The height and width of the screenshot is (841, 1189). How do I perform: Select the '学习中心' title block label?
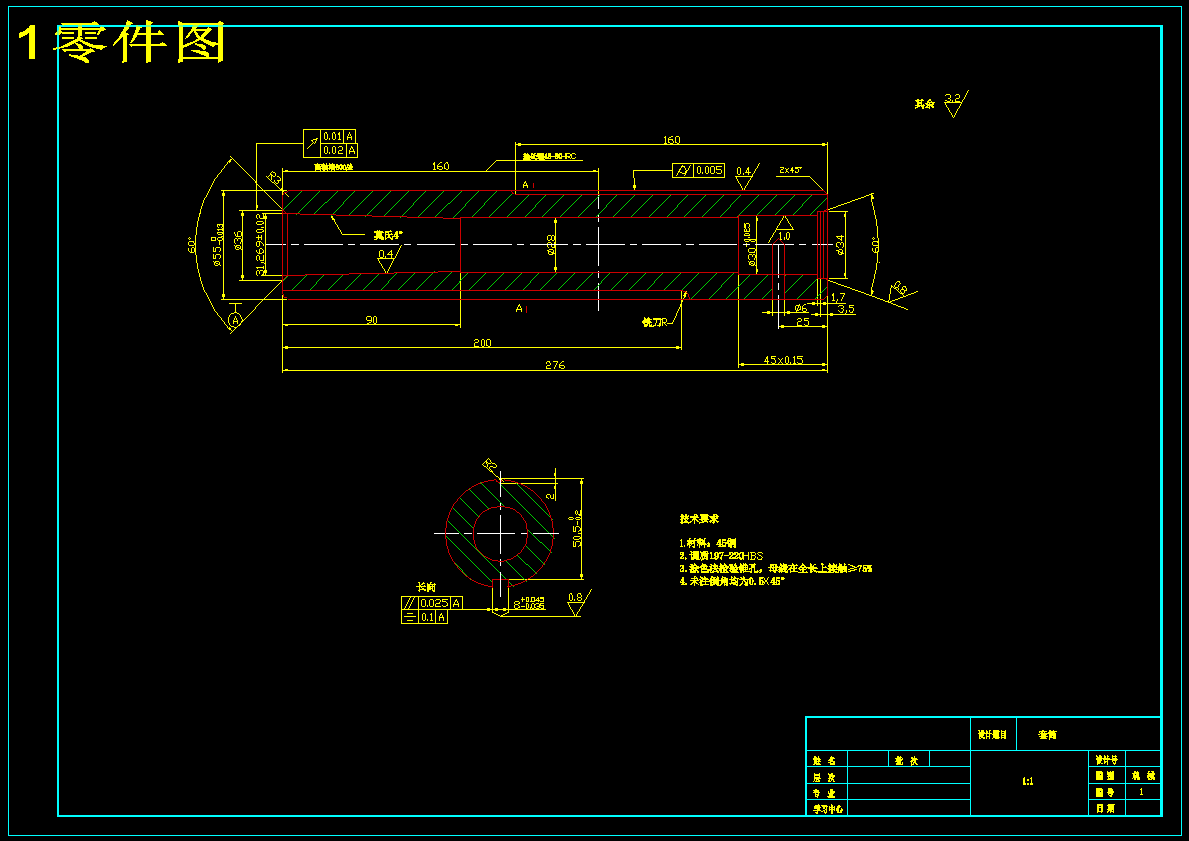tap(828, 809)
